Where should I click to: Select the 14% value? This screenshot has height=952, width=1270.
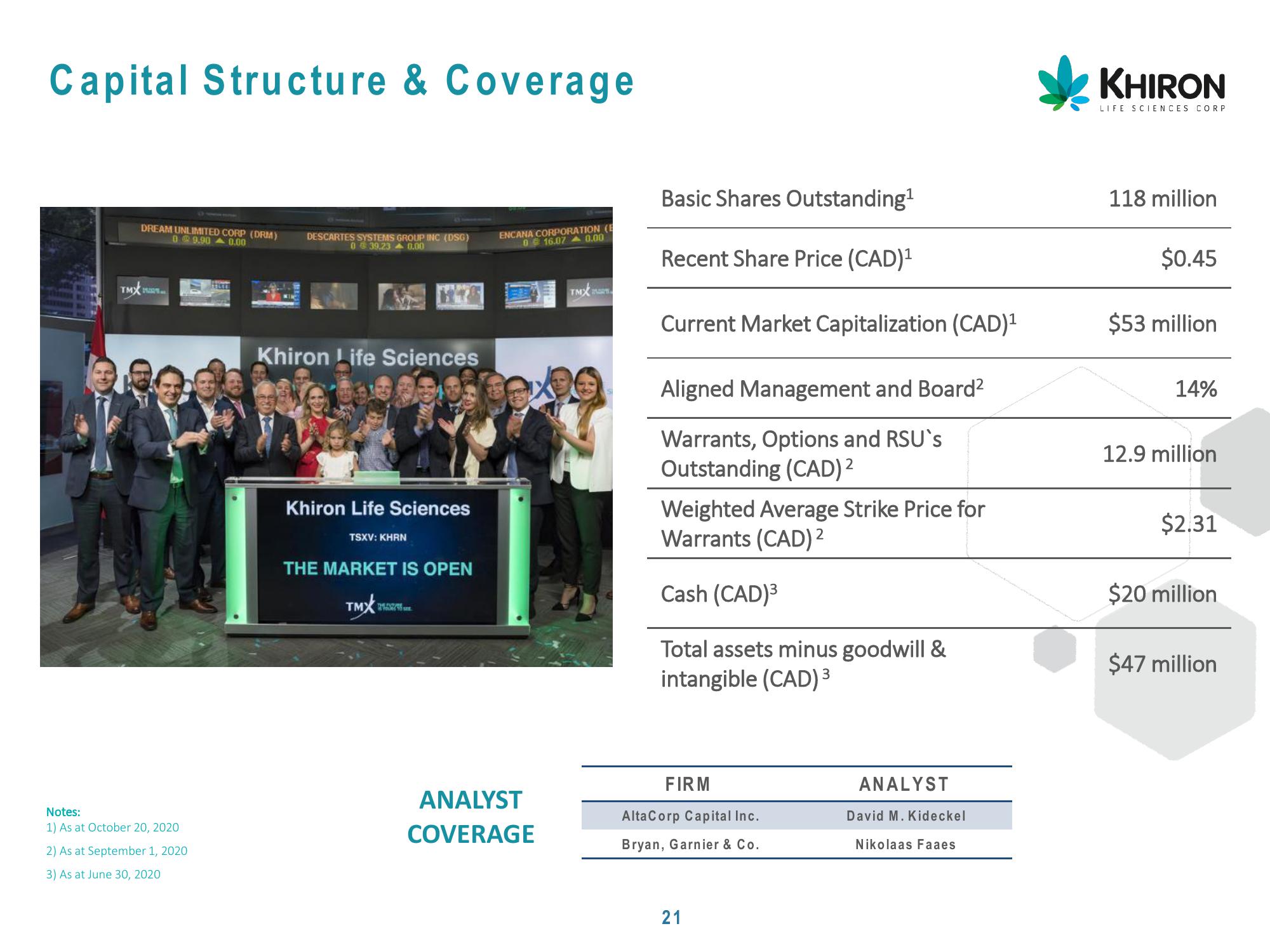[1195, 388]
